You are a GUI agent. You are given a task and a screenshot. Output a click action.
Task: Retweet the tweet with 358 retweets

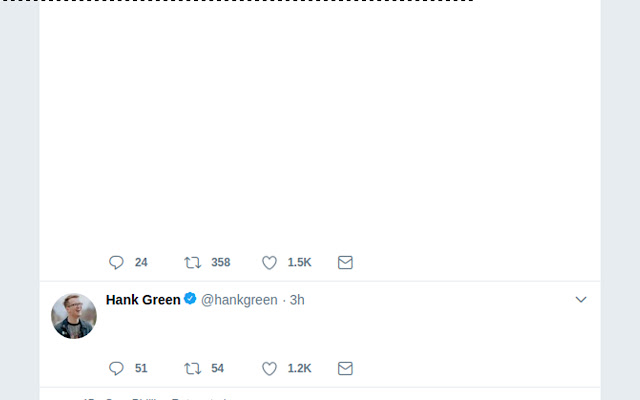point(193,262)
